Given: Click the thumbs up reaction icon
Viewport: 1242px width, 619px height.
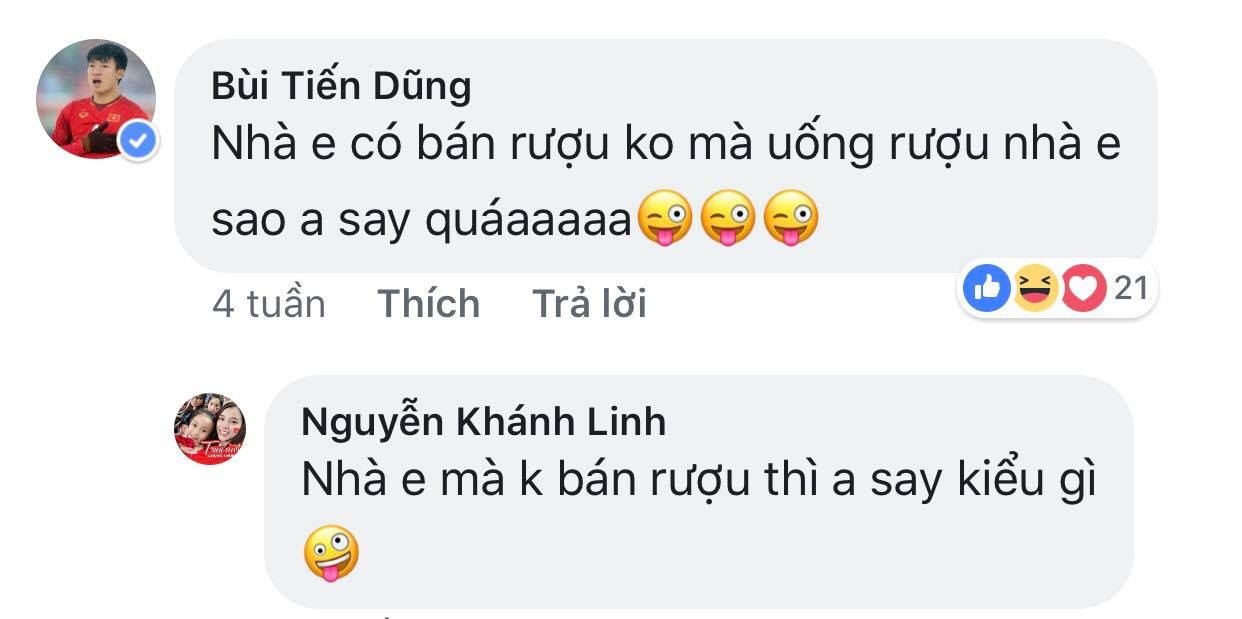Looking at the screenshot, I should point(986,289).
